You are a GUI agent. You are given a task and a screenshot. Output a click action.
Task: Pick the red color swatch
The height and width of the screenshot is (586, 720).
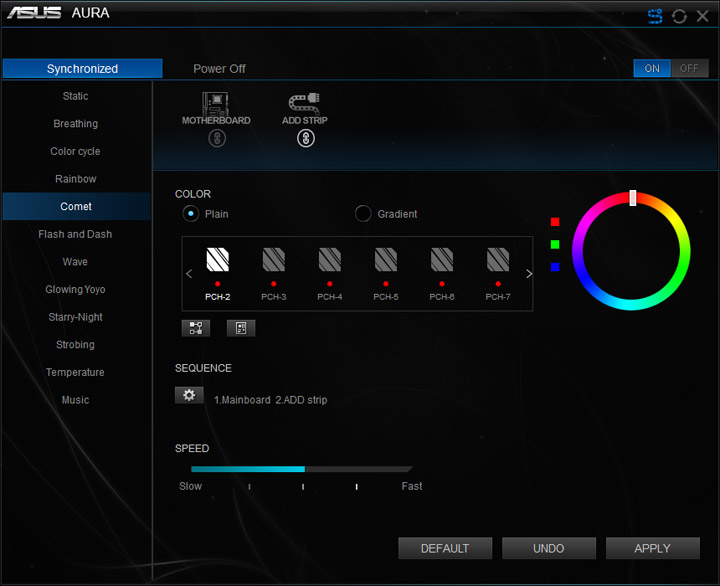[x=555, y=222]
